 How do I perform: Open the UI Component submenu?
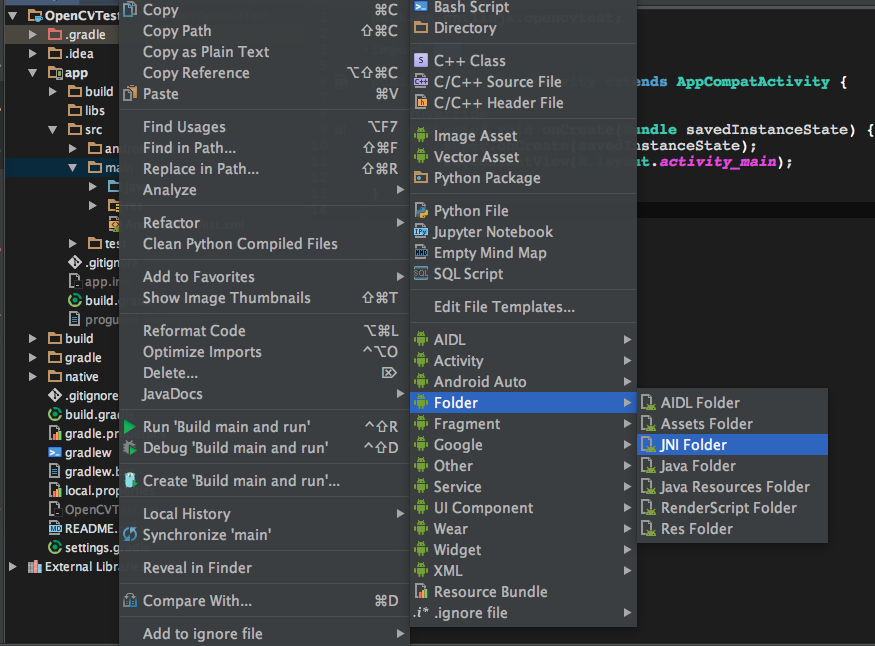click(x=523, y=508)
